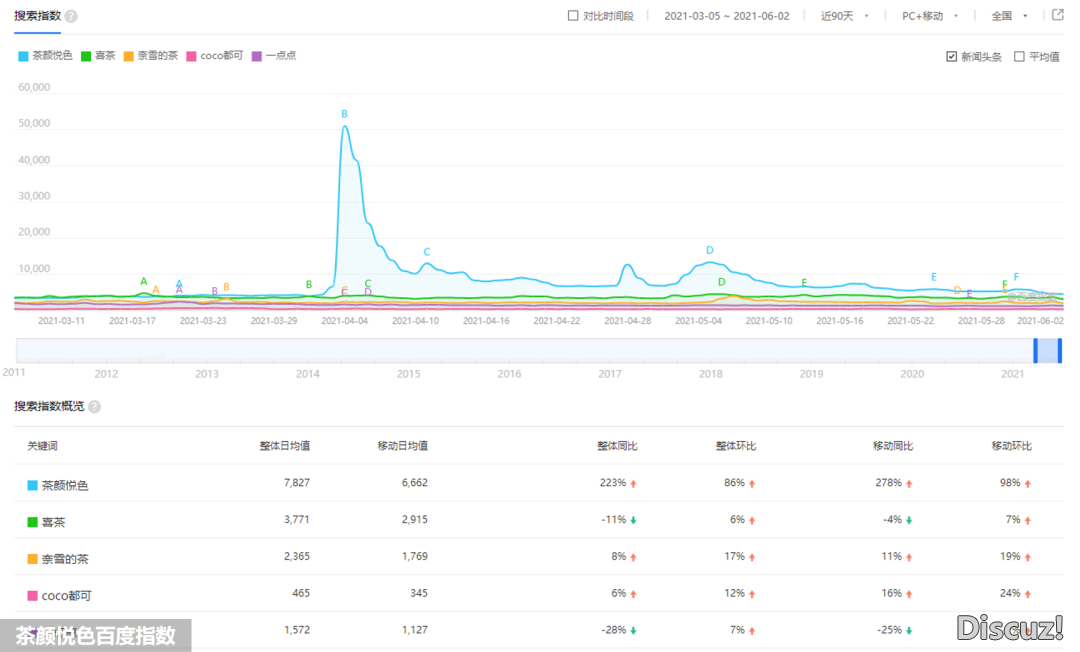Click the up arrow beside 86%
The width and height of the screenshot is (1080, 652).
[752, 484]
